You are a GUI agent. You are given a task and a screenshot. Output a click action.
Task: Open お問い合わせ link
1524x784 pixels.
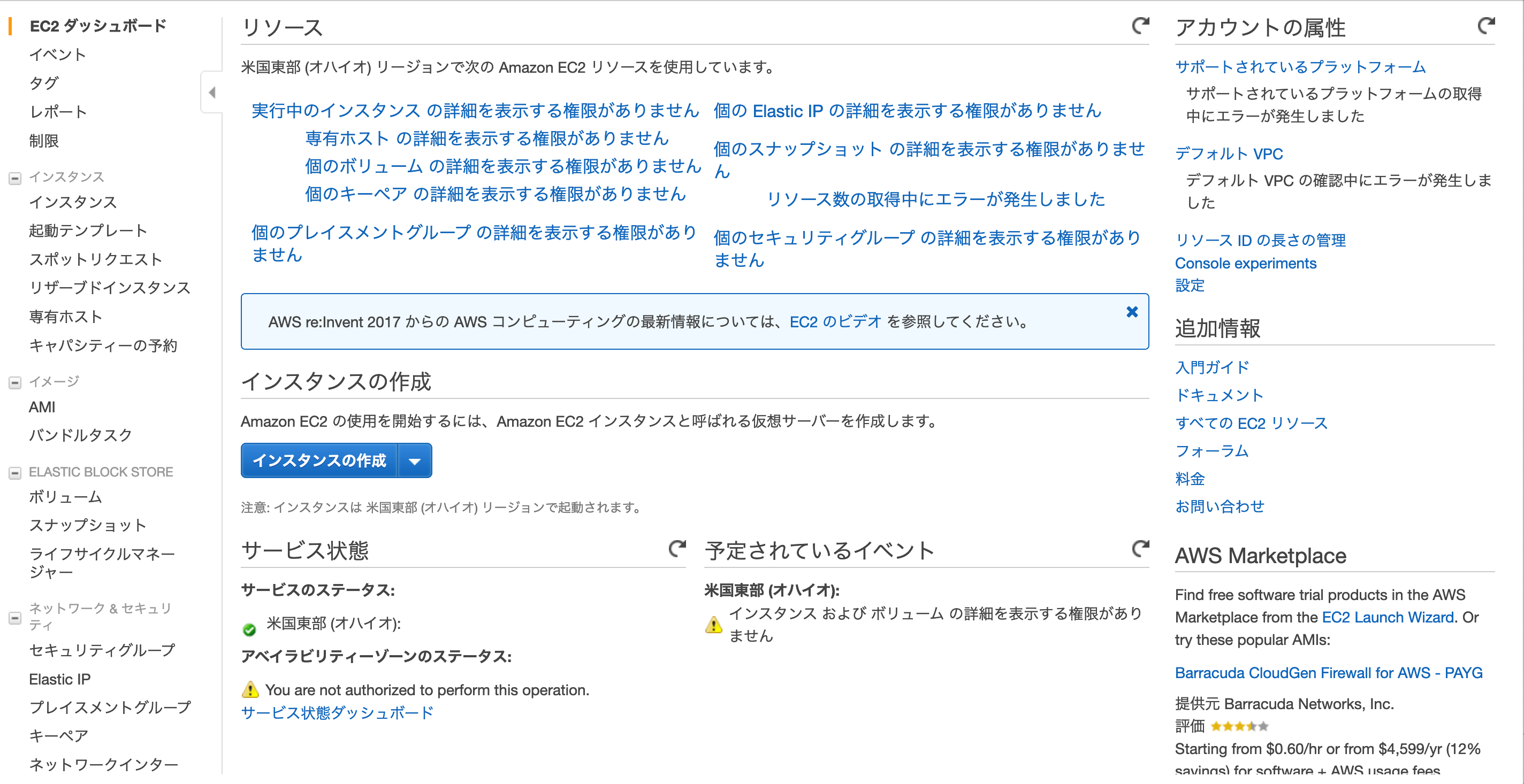(1220, 506)
